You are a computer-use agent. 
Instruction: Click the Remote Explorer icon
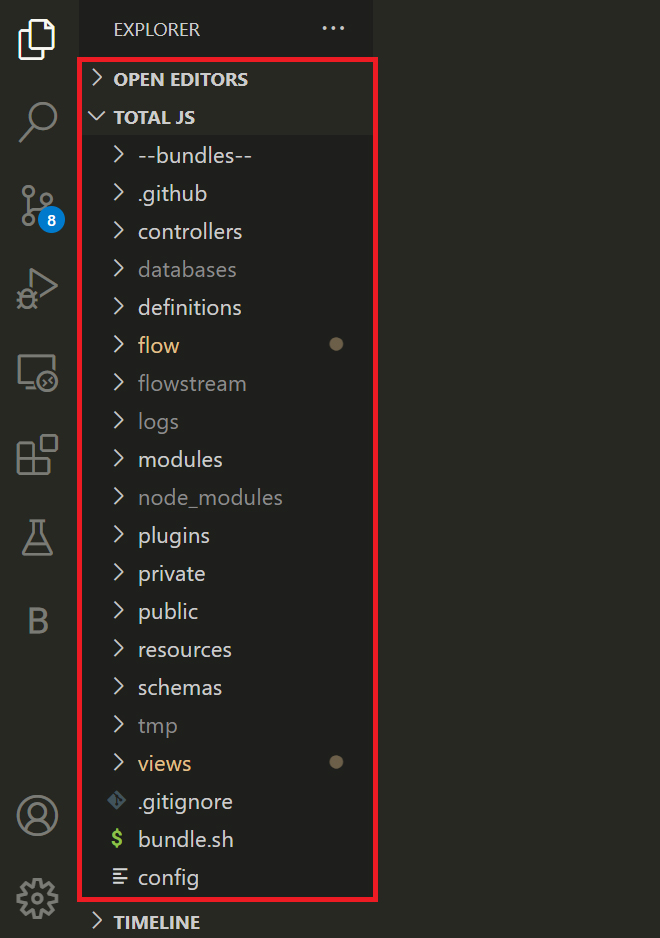(38, 372)
